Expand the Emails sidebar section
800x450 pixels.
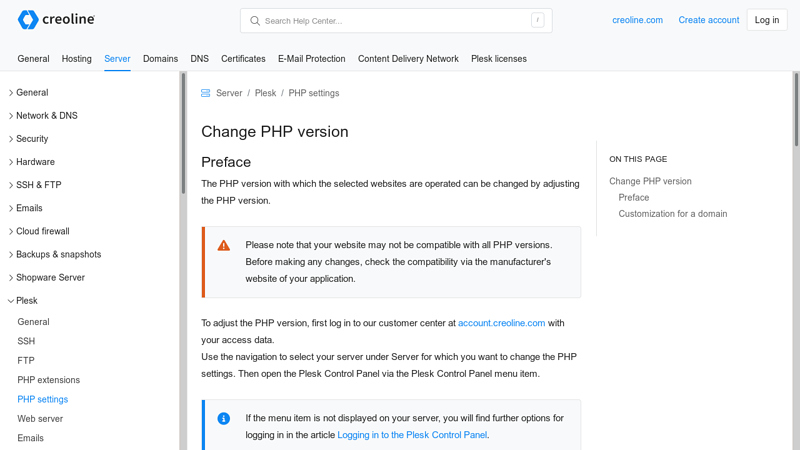click(26, 208)
